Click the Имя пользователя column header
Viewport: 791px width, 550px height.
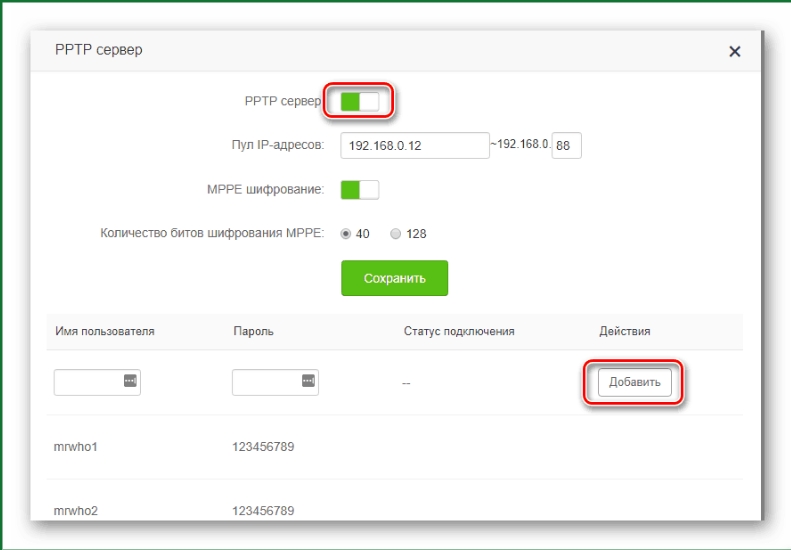[x=105, y=331]
